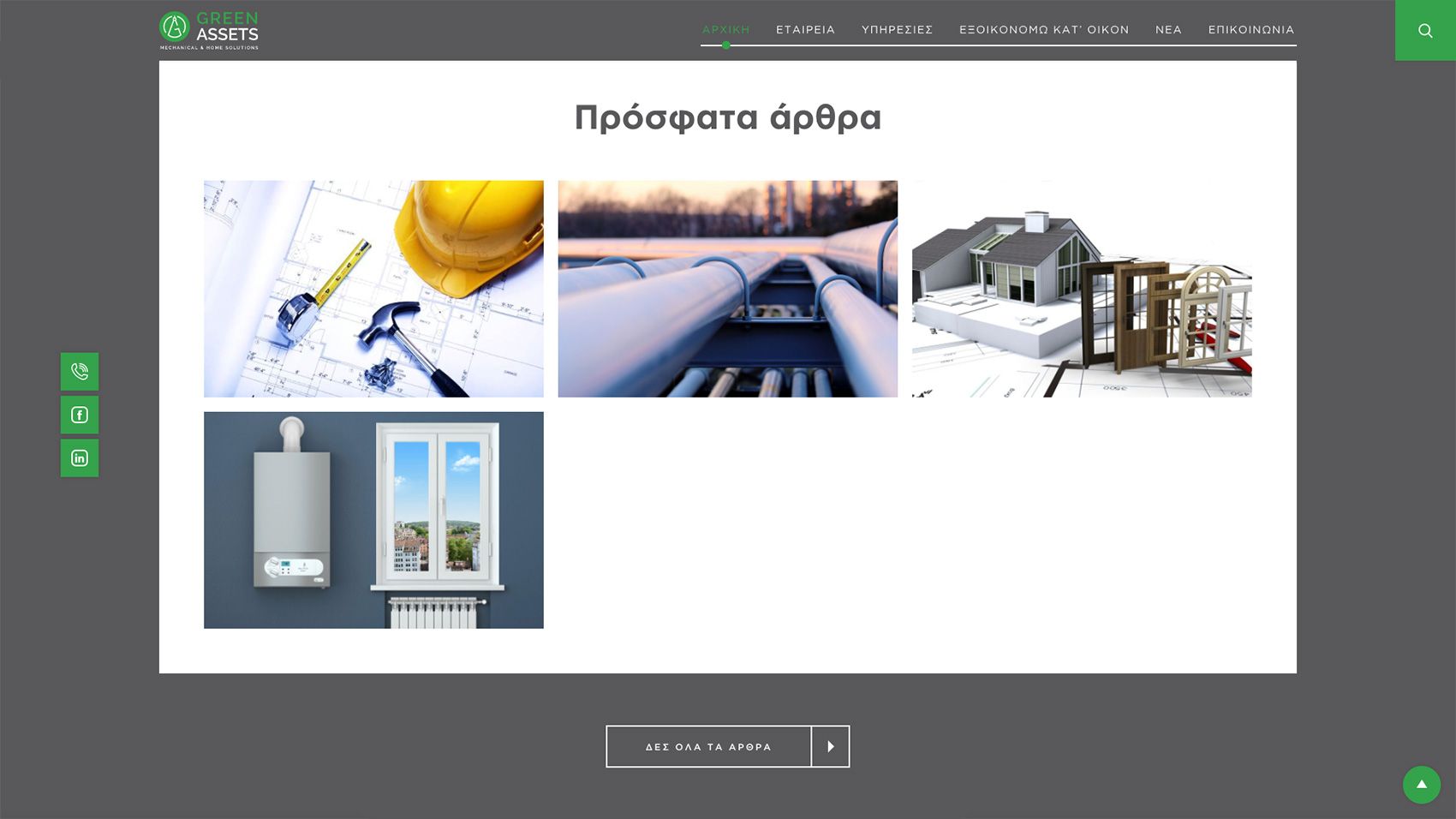Click the phone call icon in the sidebar
Image resolution: width=1456 pixels, height=819 pixels.
coord(80,372)
